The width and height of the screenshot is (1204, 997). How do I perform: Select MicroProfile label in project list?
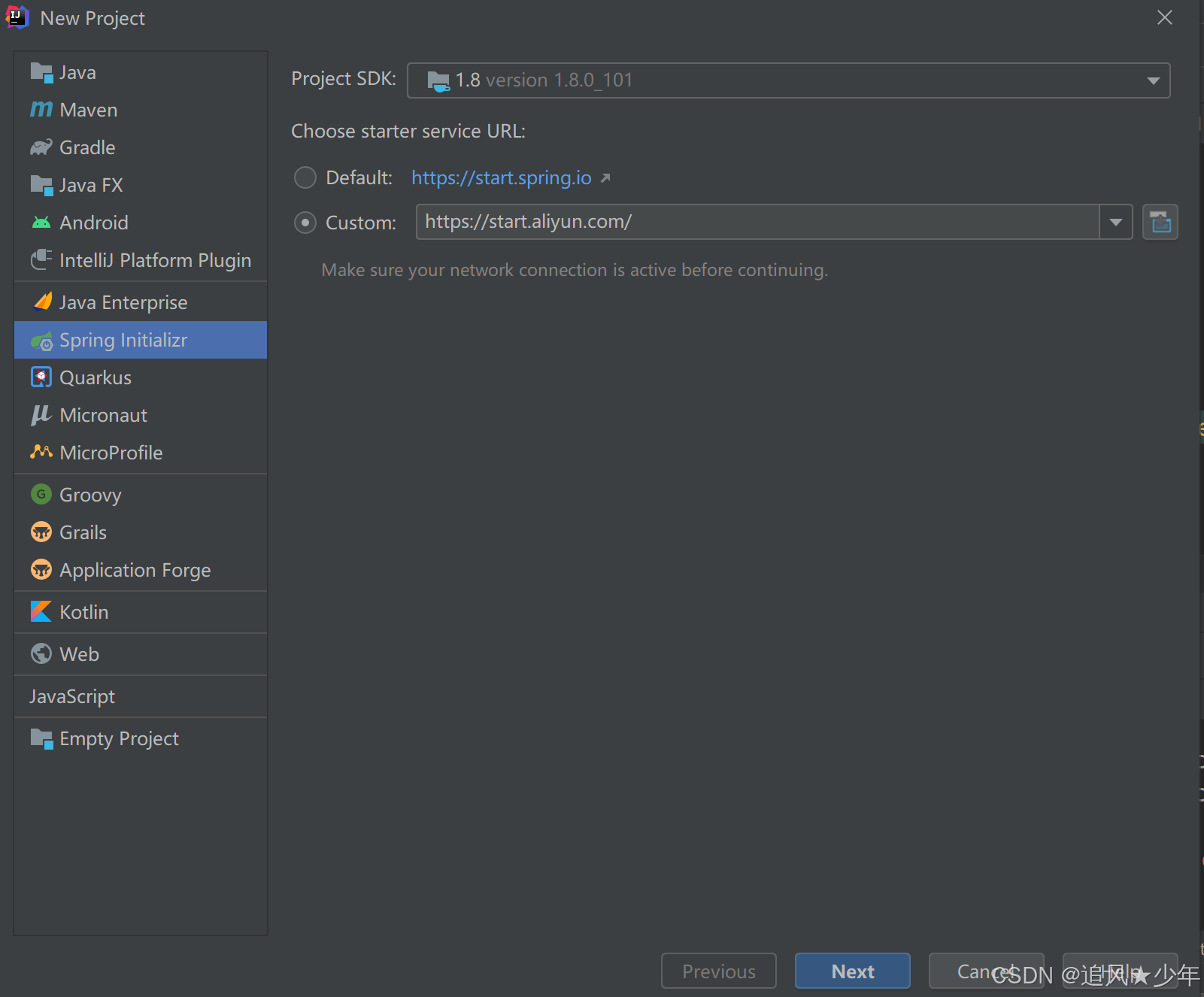[111, 453]
